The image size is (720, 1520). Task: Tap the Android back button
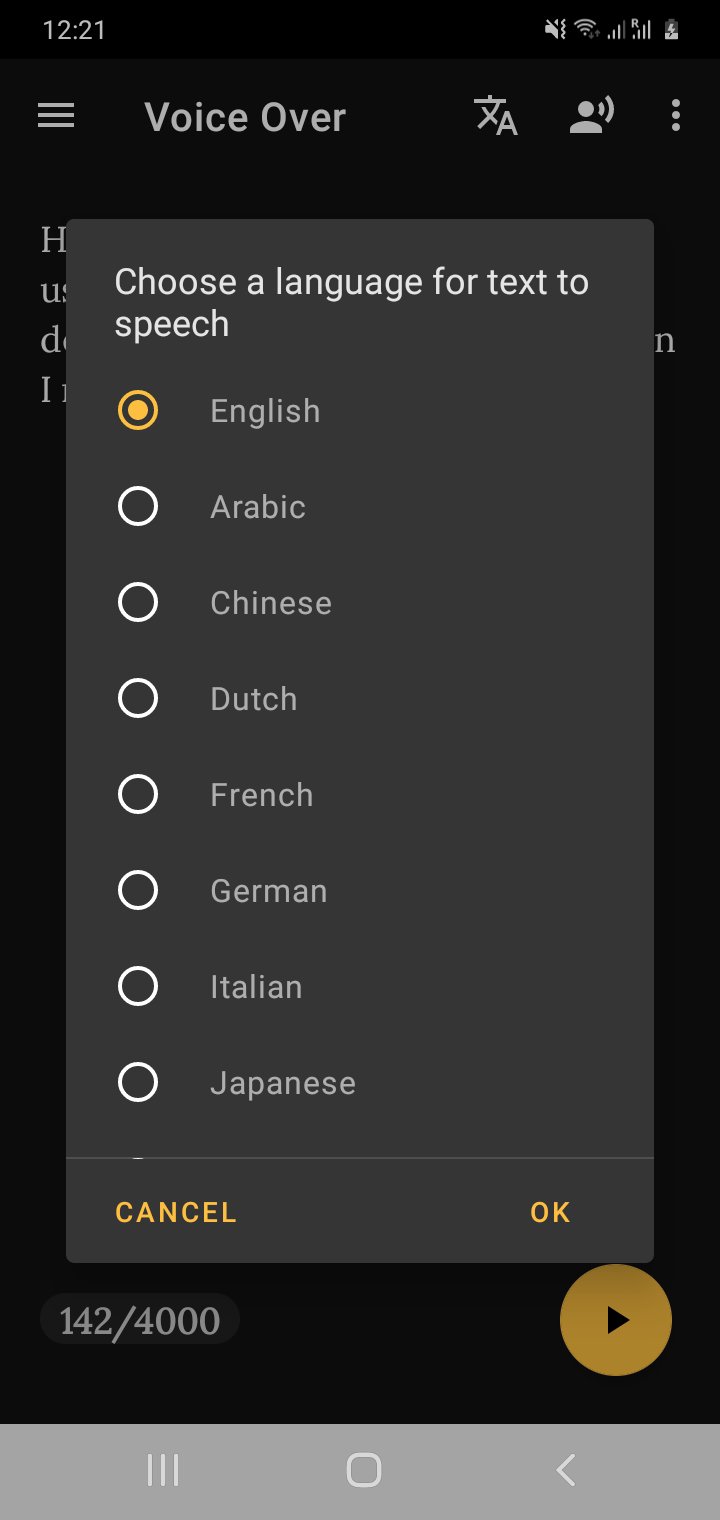click(x=565, y=1470)
